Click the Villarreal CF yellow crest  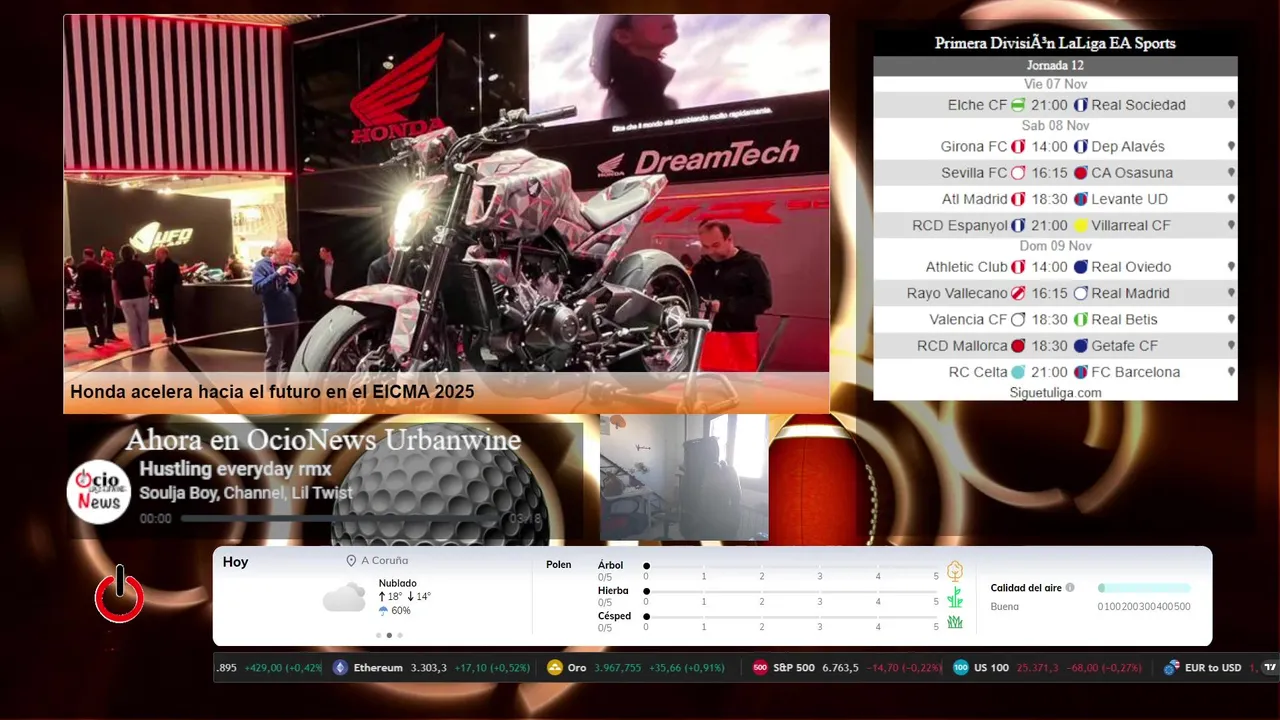[x=1081, y=226]
